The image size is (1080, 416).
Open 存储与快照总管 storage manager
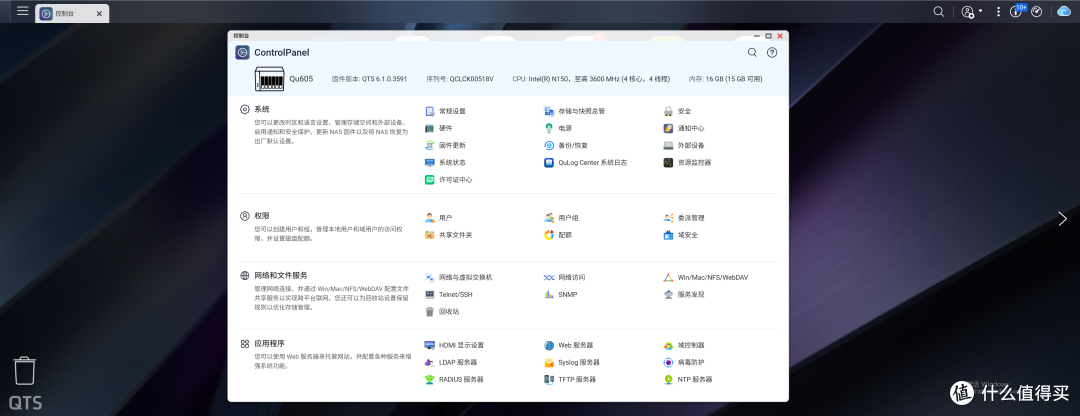click(x=574, y=111)
